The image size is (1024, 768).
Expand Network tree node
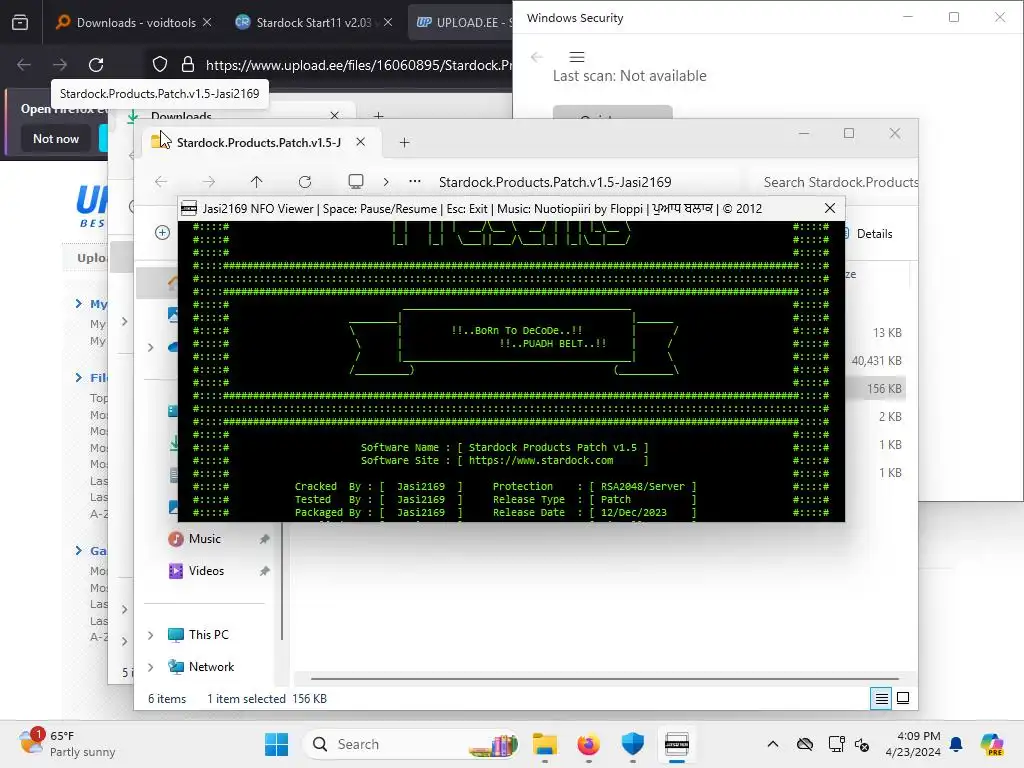click(151, 667)
